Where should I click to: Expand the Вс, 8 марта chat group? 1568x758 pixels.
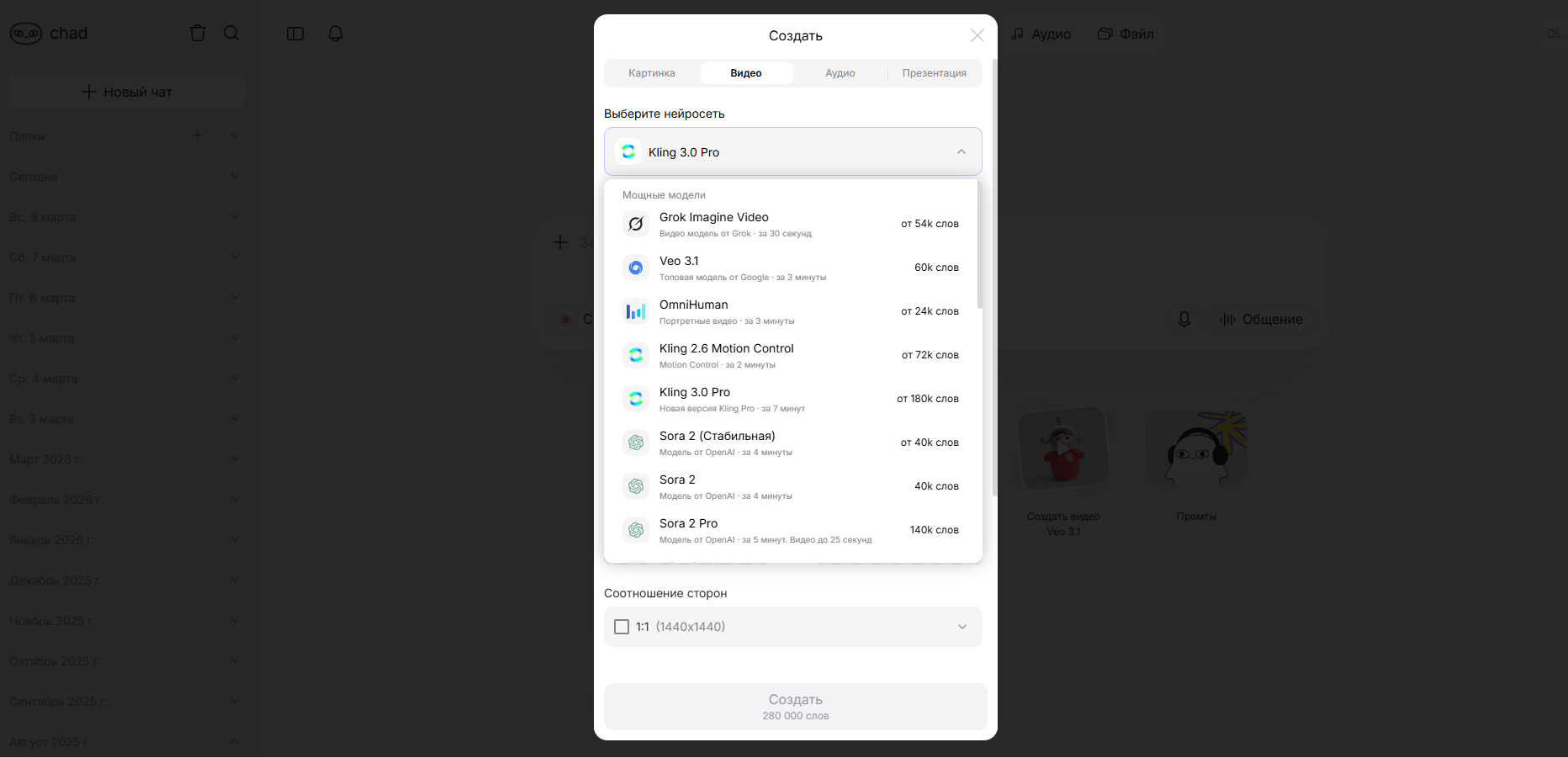(x=235, y=216)
